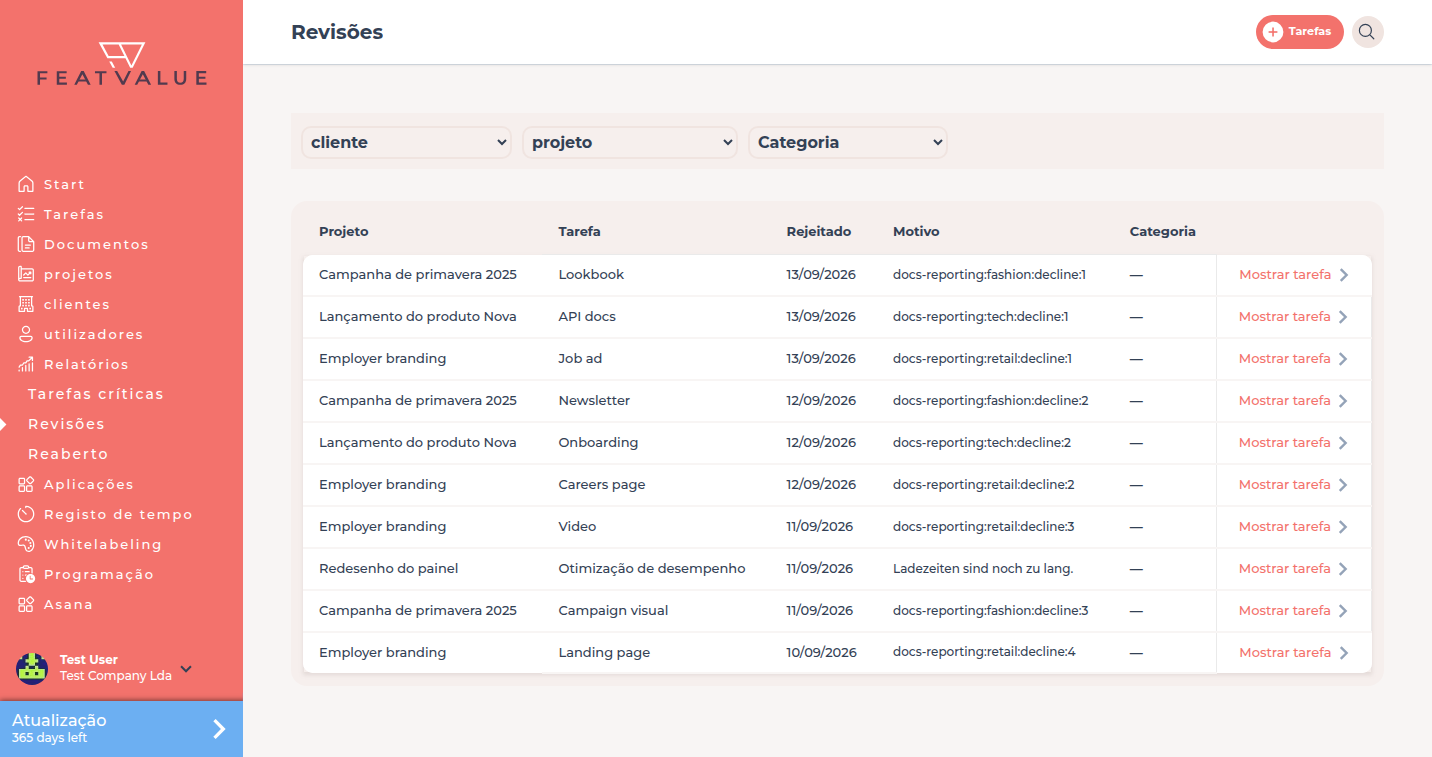Click chevron arrow in Lookbook row
The width and height of the screenshot is (1432, 757).
coord(1344,275)
